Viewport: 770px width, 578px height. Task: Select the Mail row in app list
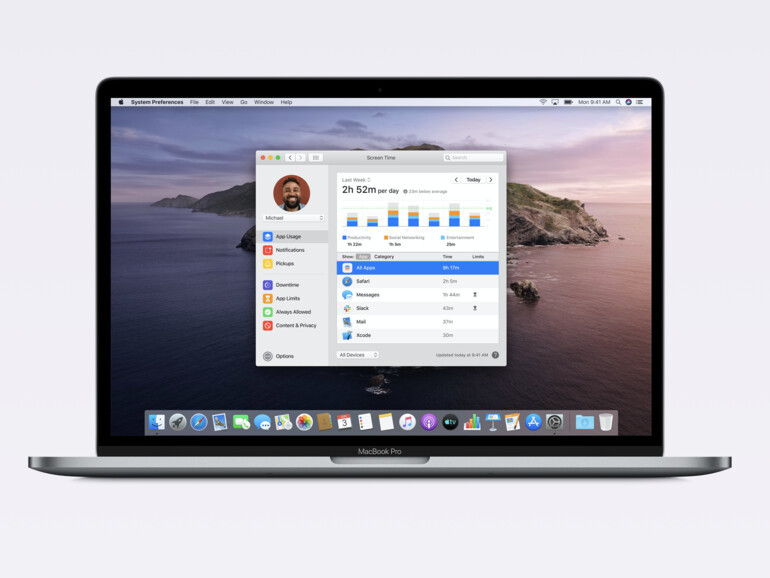[x=417, y=322]
